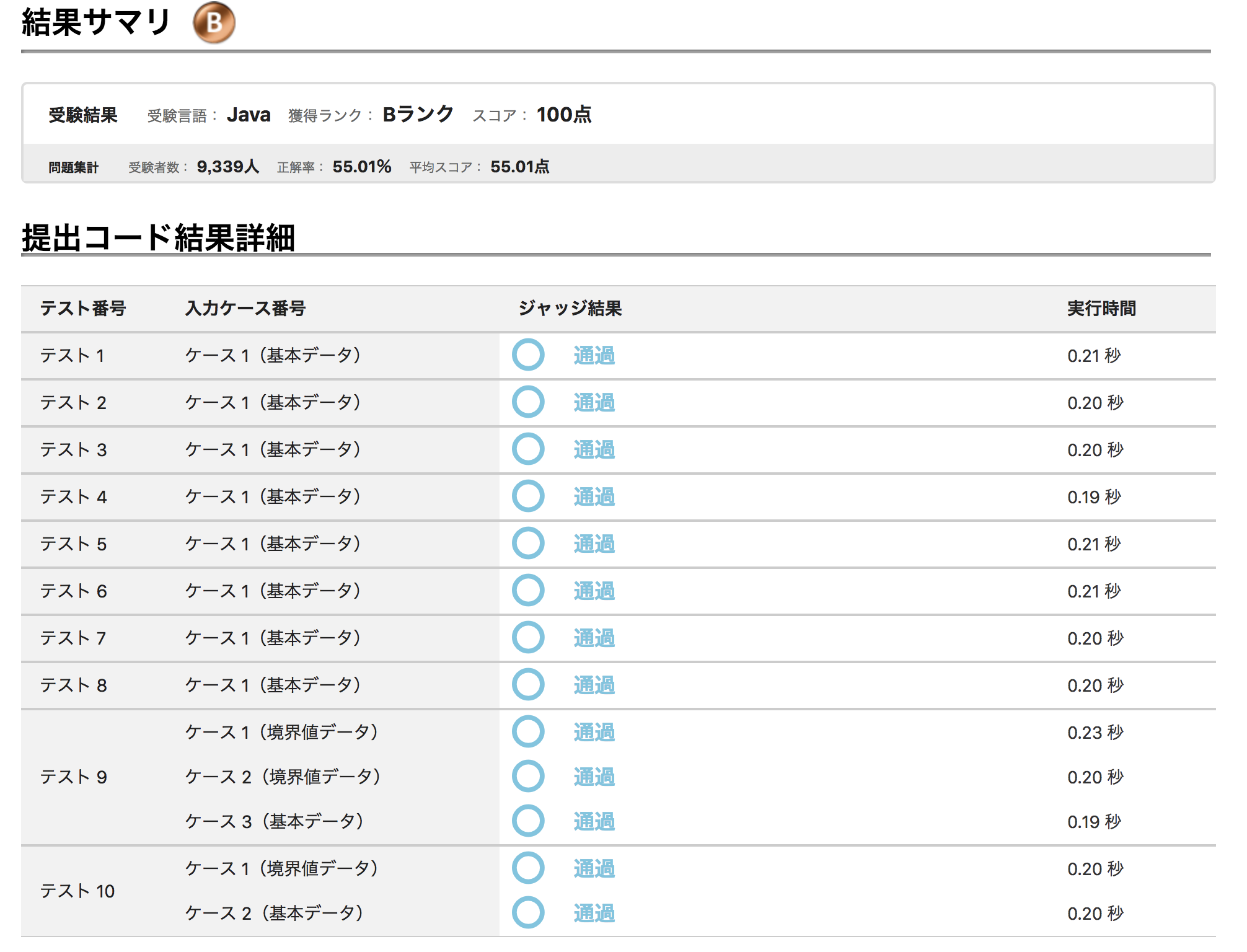Click the pass status circle for テスト 1
This screenshot has height=952, width=1247.
(530, 356)
